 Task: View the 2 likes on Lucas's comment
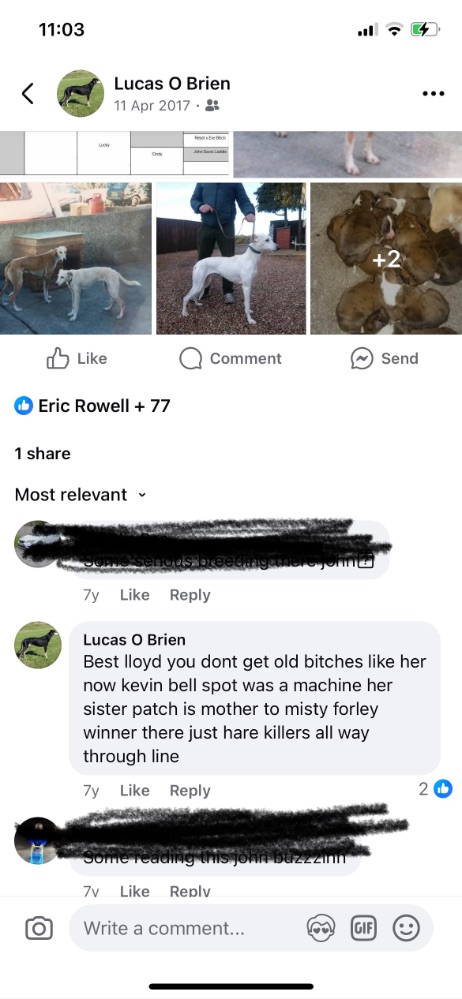[x=435, y=789]
